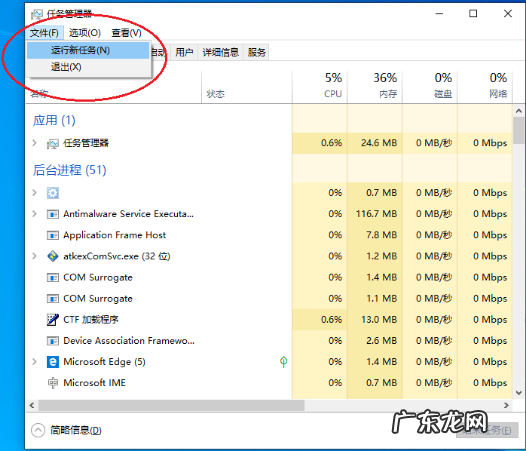Viewport: 526px width, 451px height.
Task: Click the 7.8 MB memory value
Action: point(382,235)
